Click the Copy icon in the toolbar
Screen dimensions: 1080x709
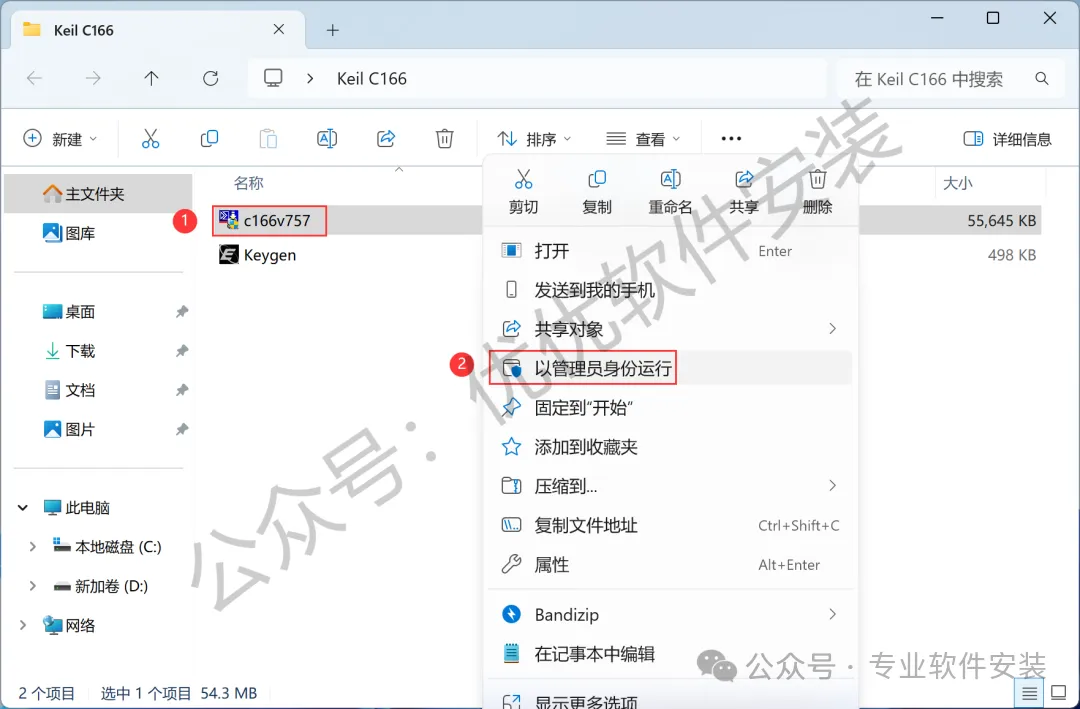click(x=209, y=138)
